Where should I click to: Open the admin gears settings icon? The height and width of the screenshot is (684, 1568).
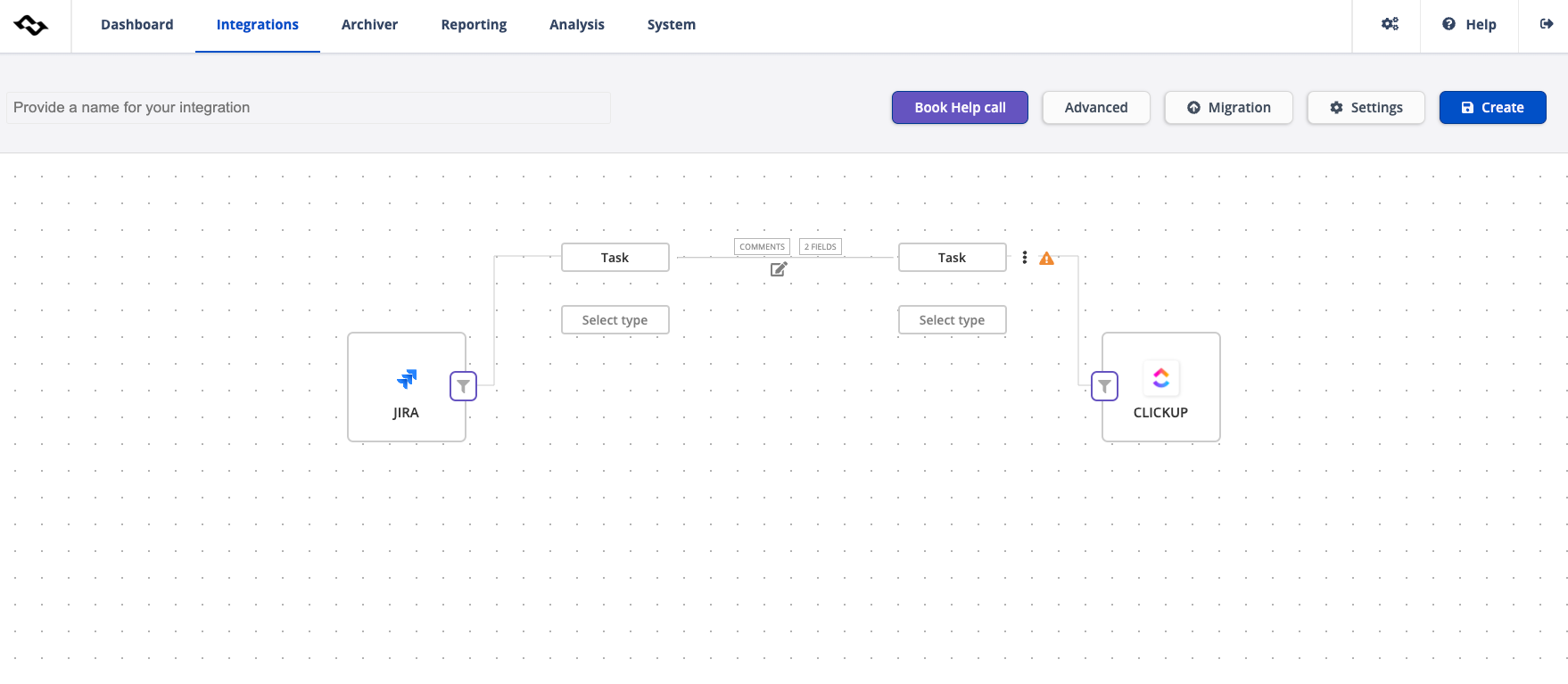click(x=1390, y=24)
